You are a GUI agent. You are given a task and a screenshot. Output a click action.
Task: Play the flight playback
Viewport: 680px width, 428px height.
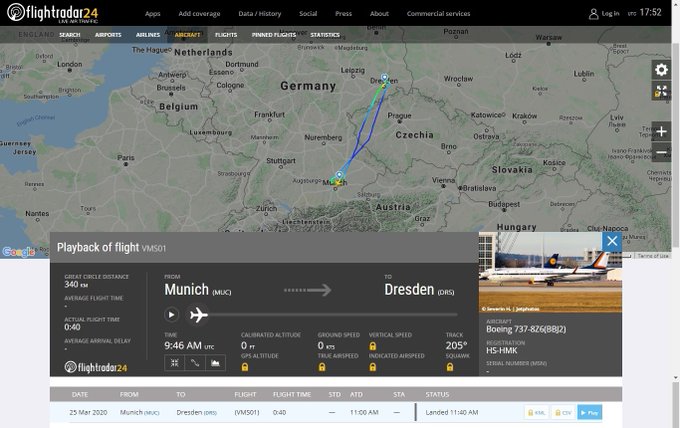click(x=171, y=314)
